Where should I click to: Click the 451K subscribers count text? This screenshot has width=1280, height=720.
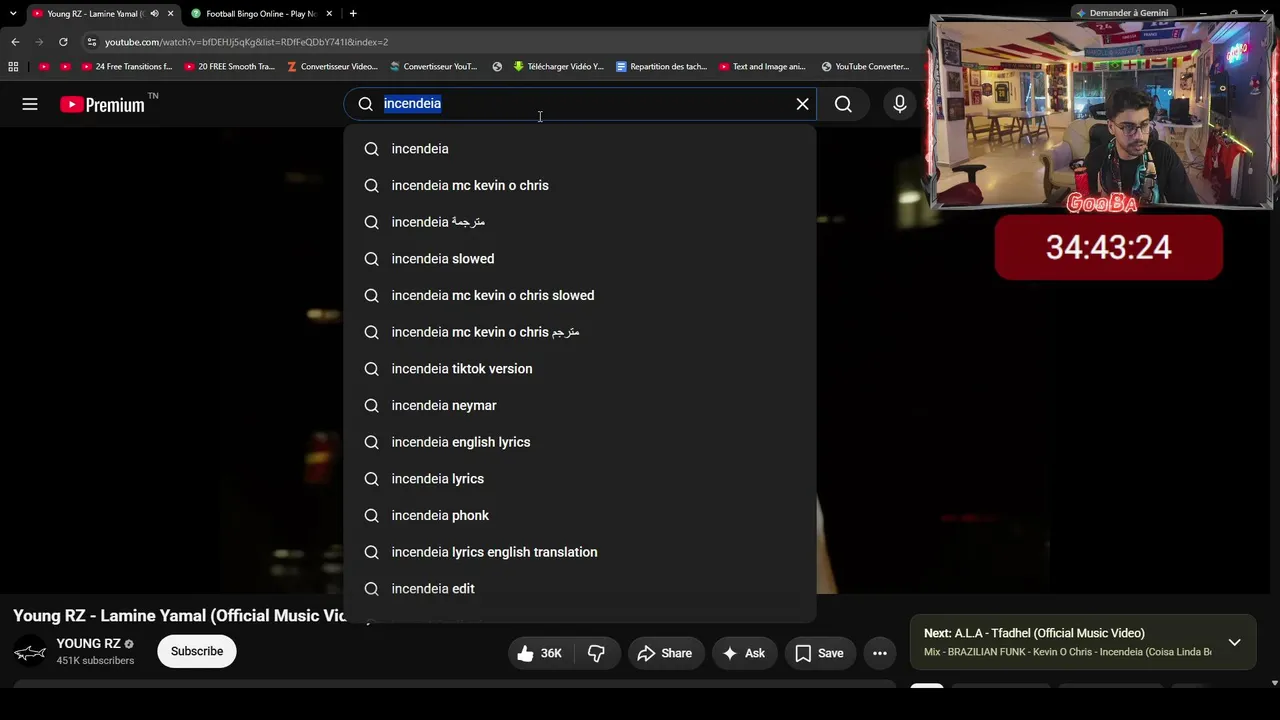tap(95, 661)
